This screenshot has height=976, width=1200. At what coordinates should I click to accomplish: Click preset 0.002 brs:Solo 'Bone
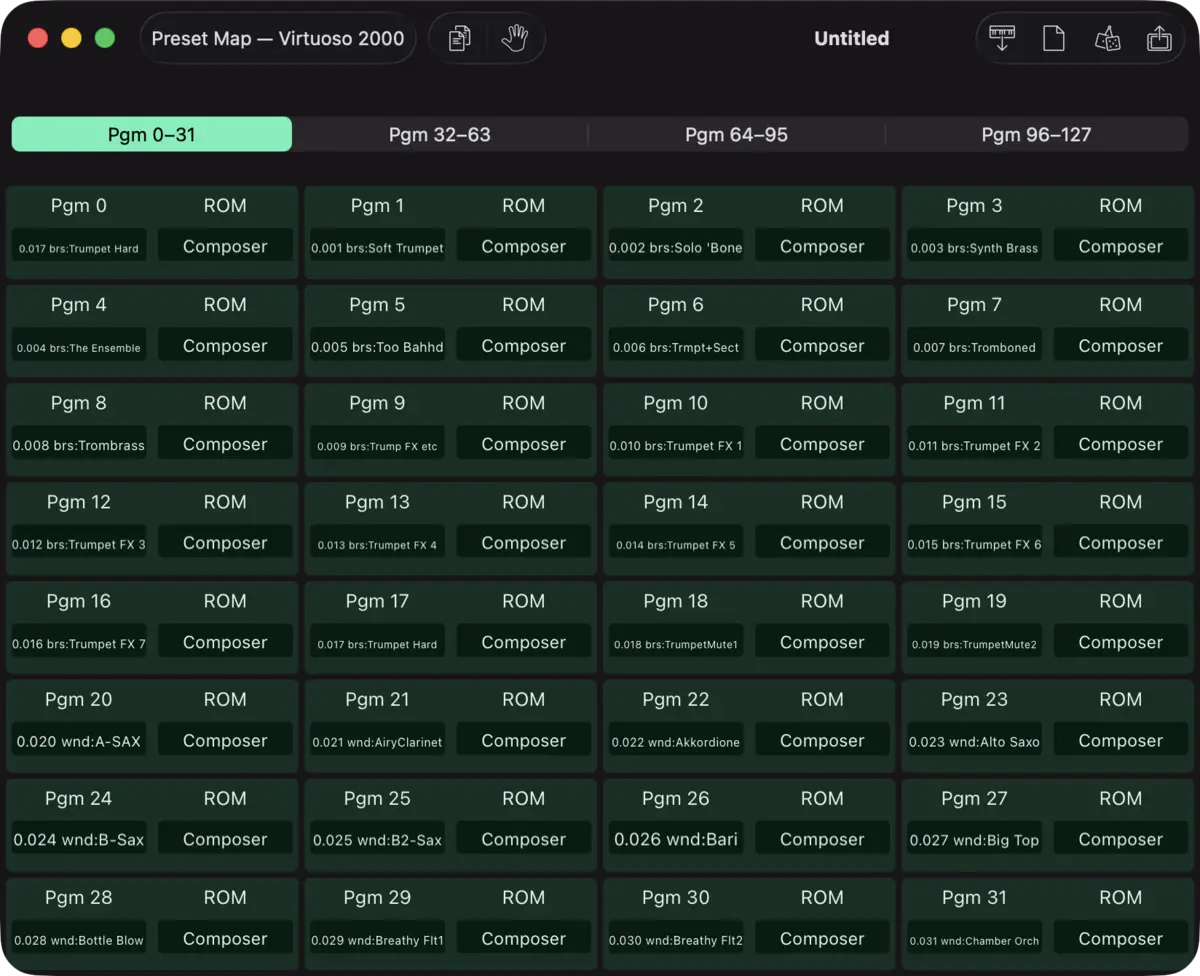[676, 248]
